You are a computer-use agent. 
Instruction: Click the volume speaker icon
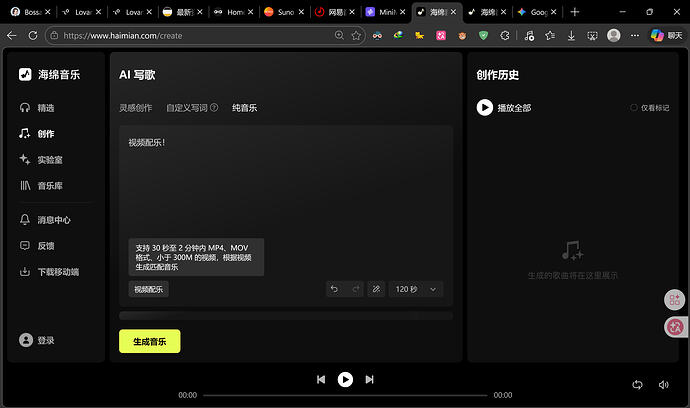click(x=664, y=385)
